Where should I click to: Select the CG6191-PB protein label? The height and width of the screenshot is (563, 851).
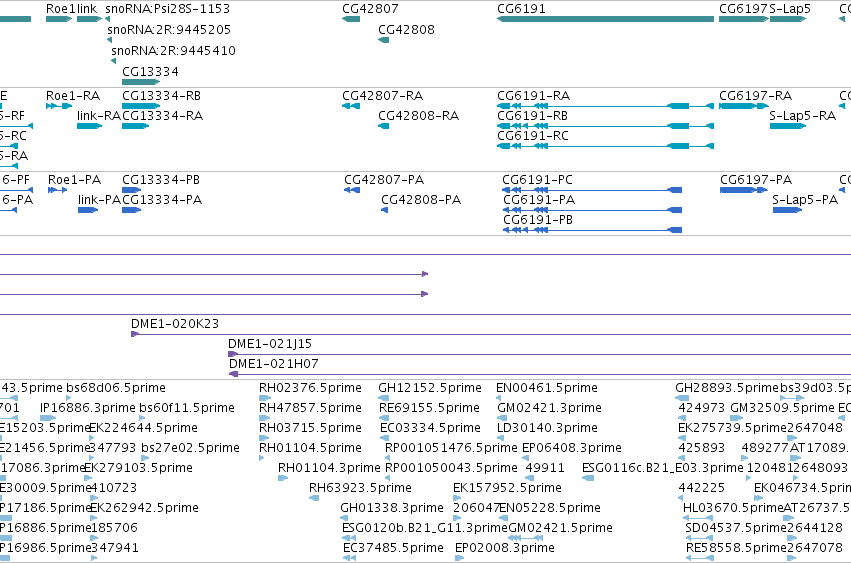tap(538, 220)
